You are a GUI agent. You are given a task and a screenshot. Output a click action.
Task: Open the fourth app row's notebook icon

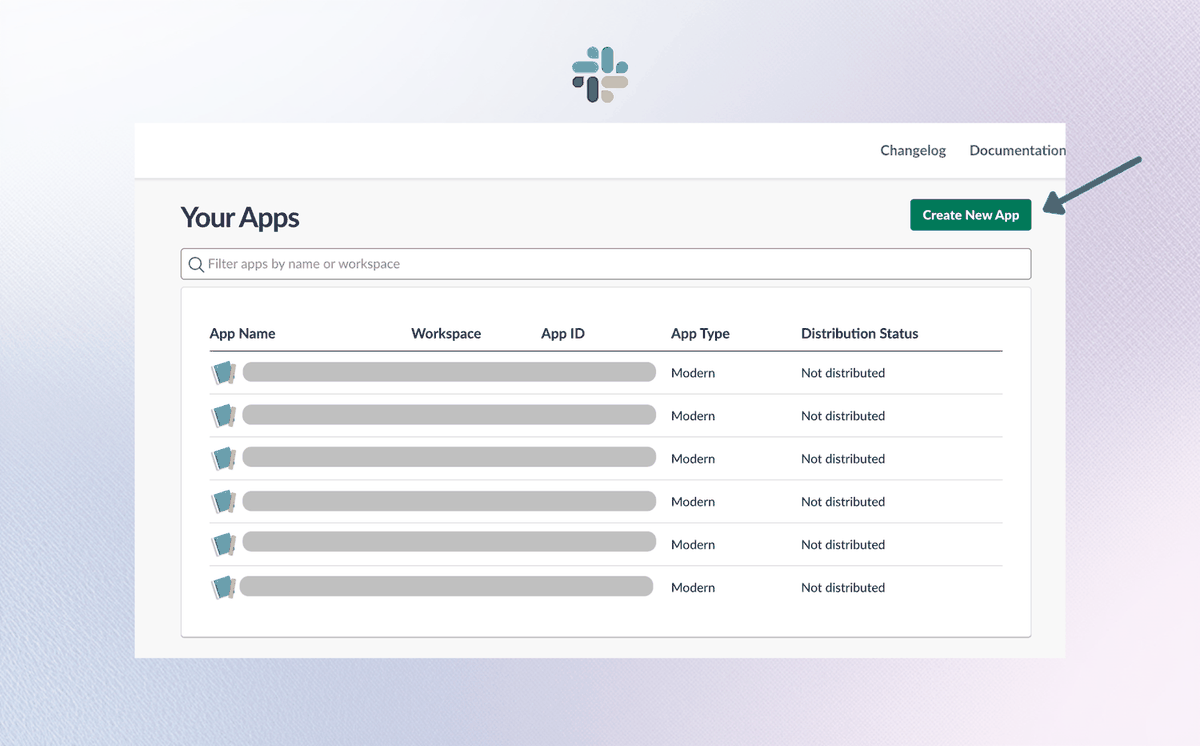[x=223, y=502]
